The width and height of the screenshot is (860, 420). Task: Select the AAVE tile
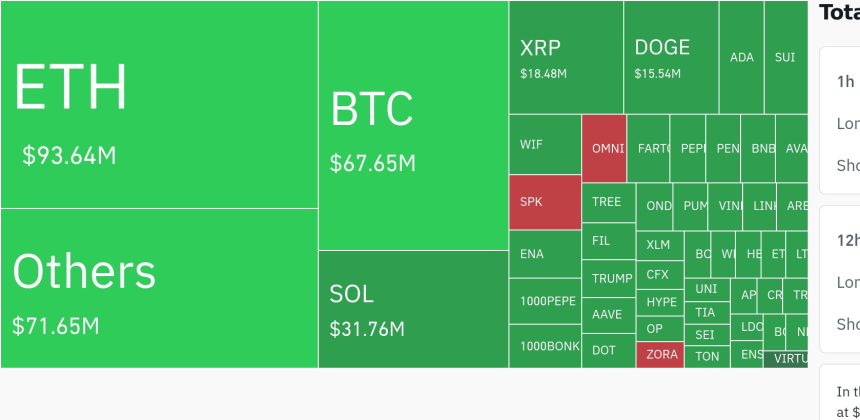tap(607, 315)
